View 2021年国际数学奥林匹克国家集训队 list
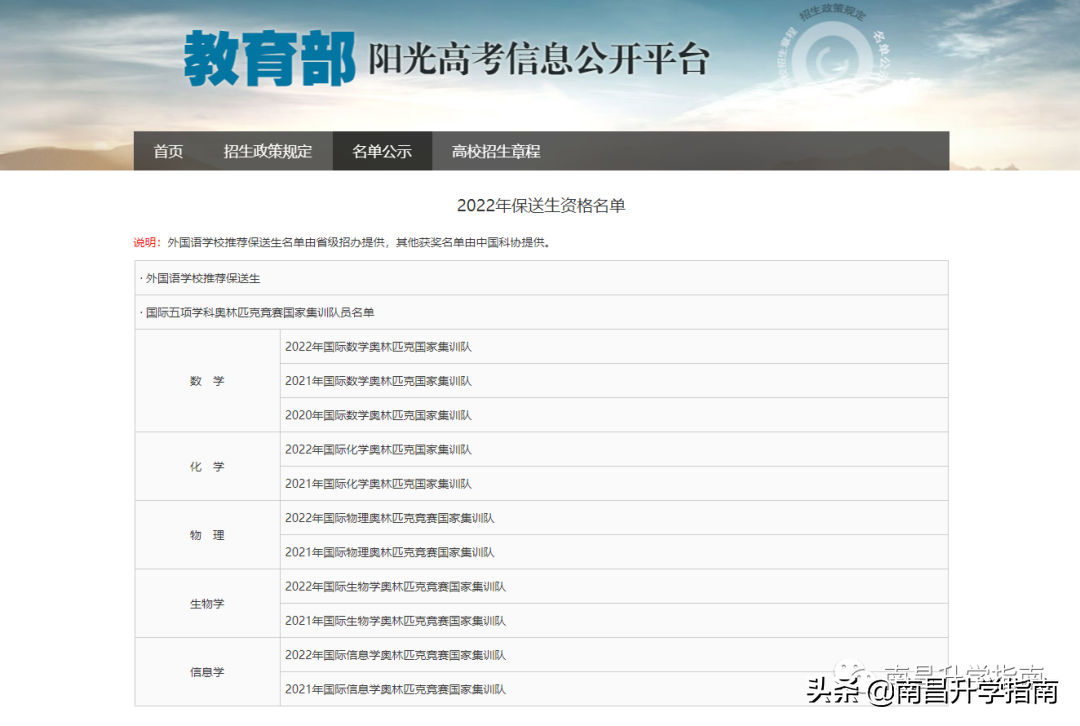The image size is (1080, 726). [x=378, y=381]
